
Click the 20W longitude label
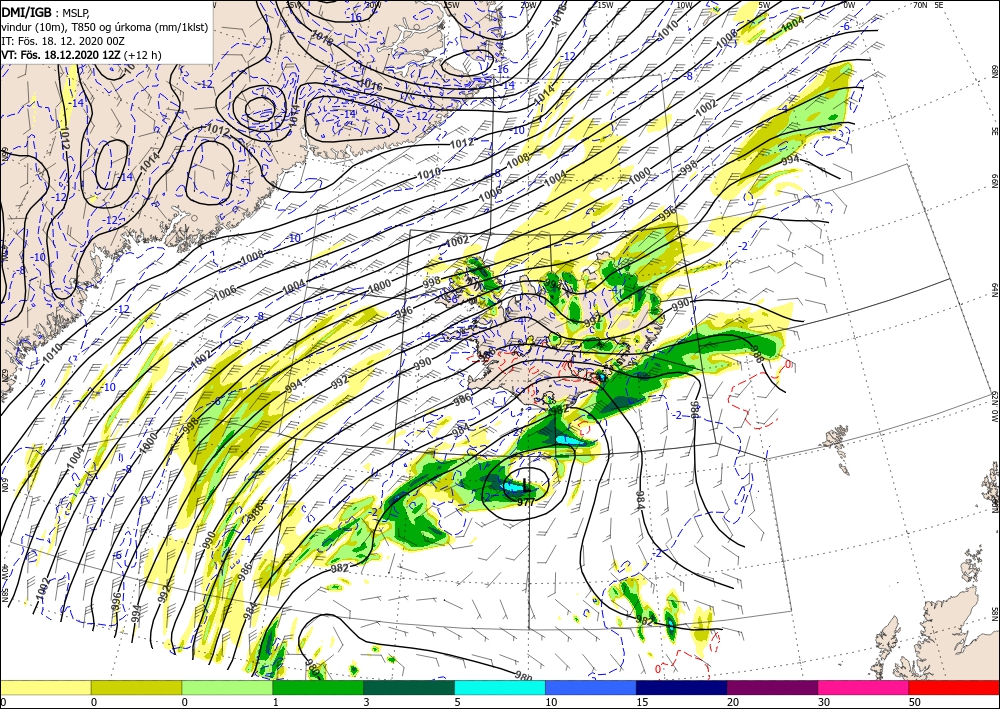point(527,4)
